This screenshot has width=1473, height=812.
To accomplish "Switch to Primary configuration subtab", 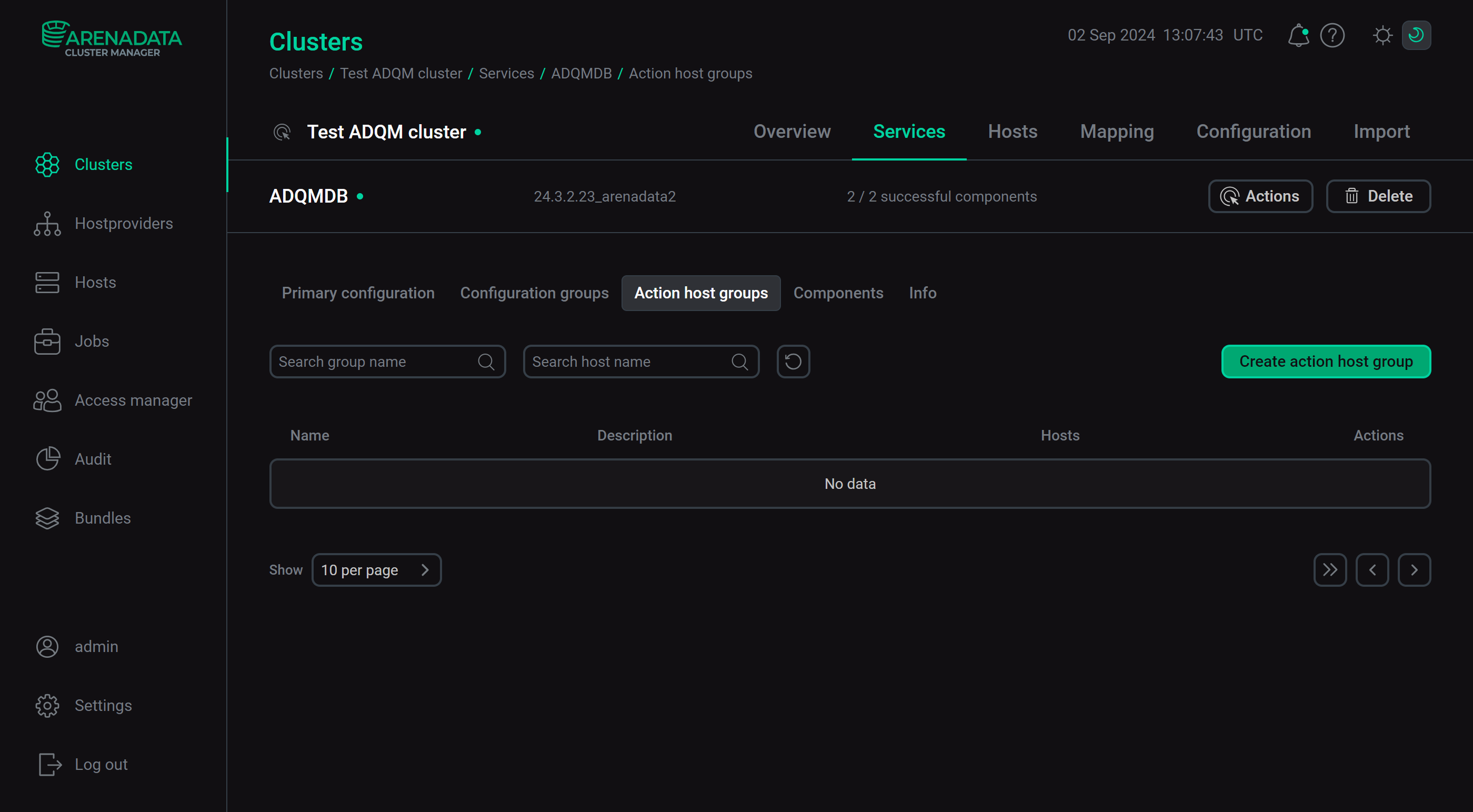I will pos(358,293).
